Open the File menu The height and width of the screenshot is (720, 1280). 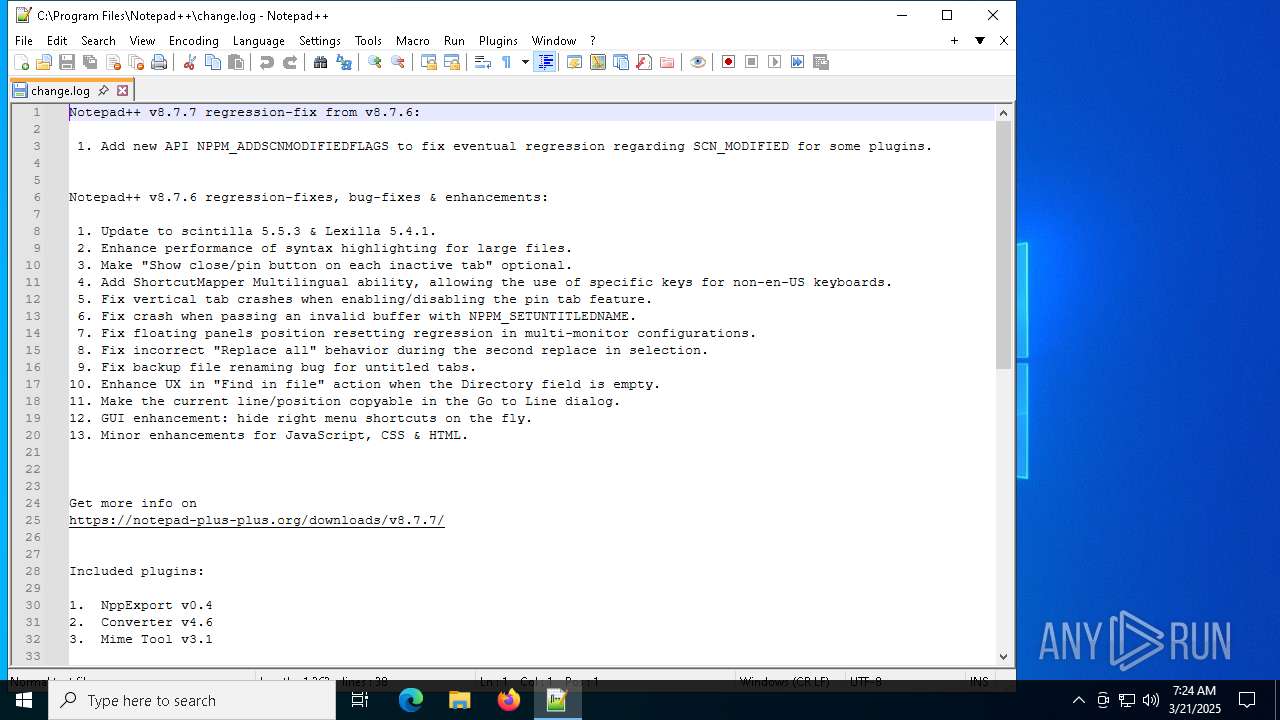23,41
